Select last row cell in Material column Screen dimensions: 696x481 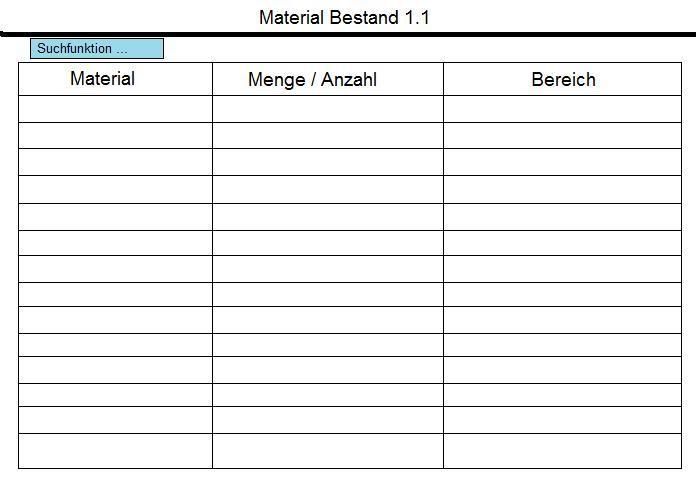point(115,451)
